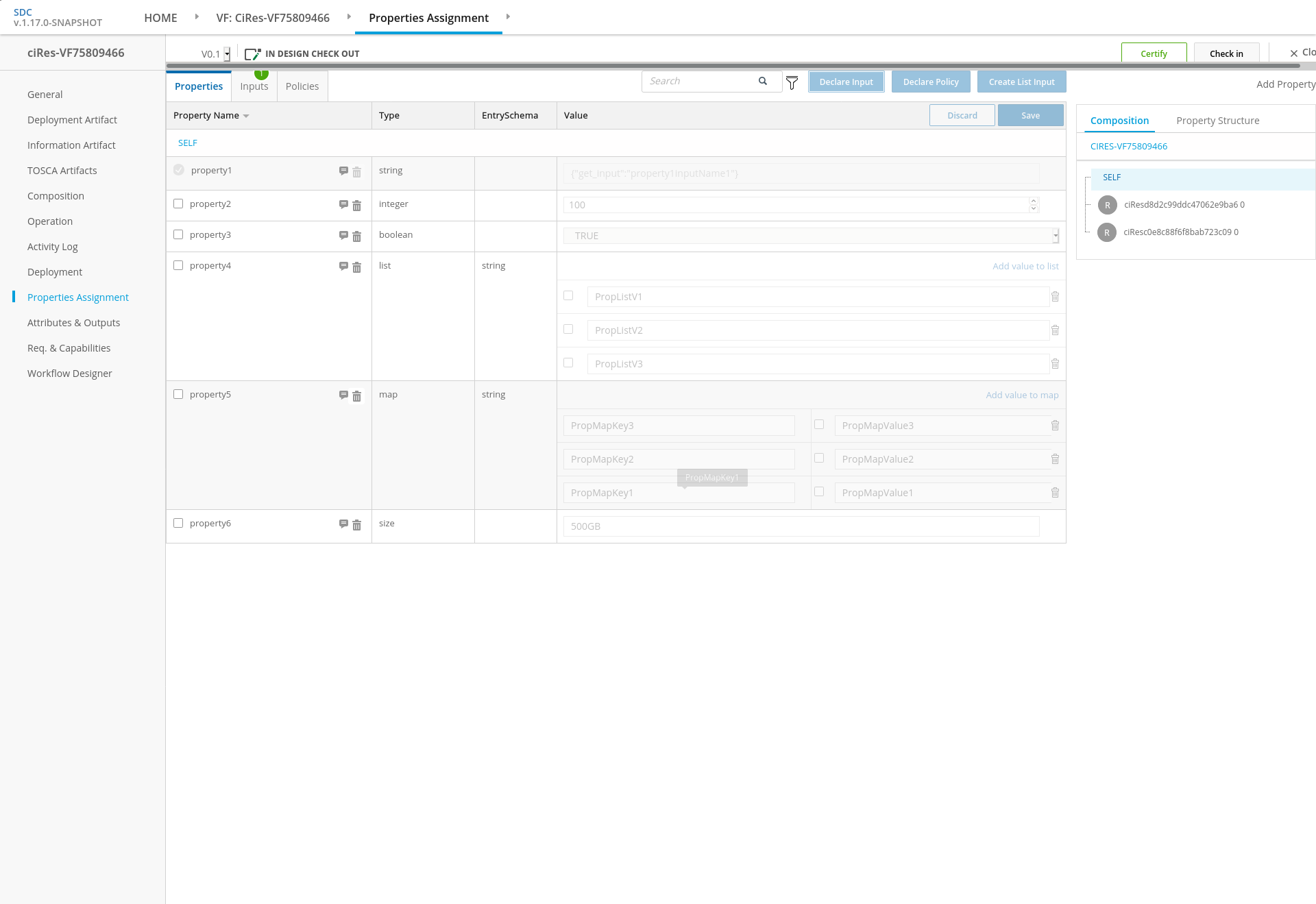This screenshot has height=904, width=1316.
Task: Delete property2 using trash icon
Action: [x=356, y=206]
